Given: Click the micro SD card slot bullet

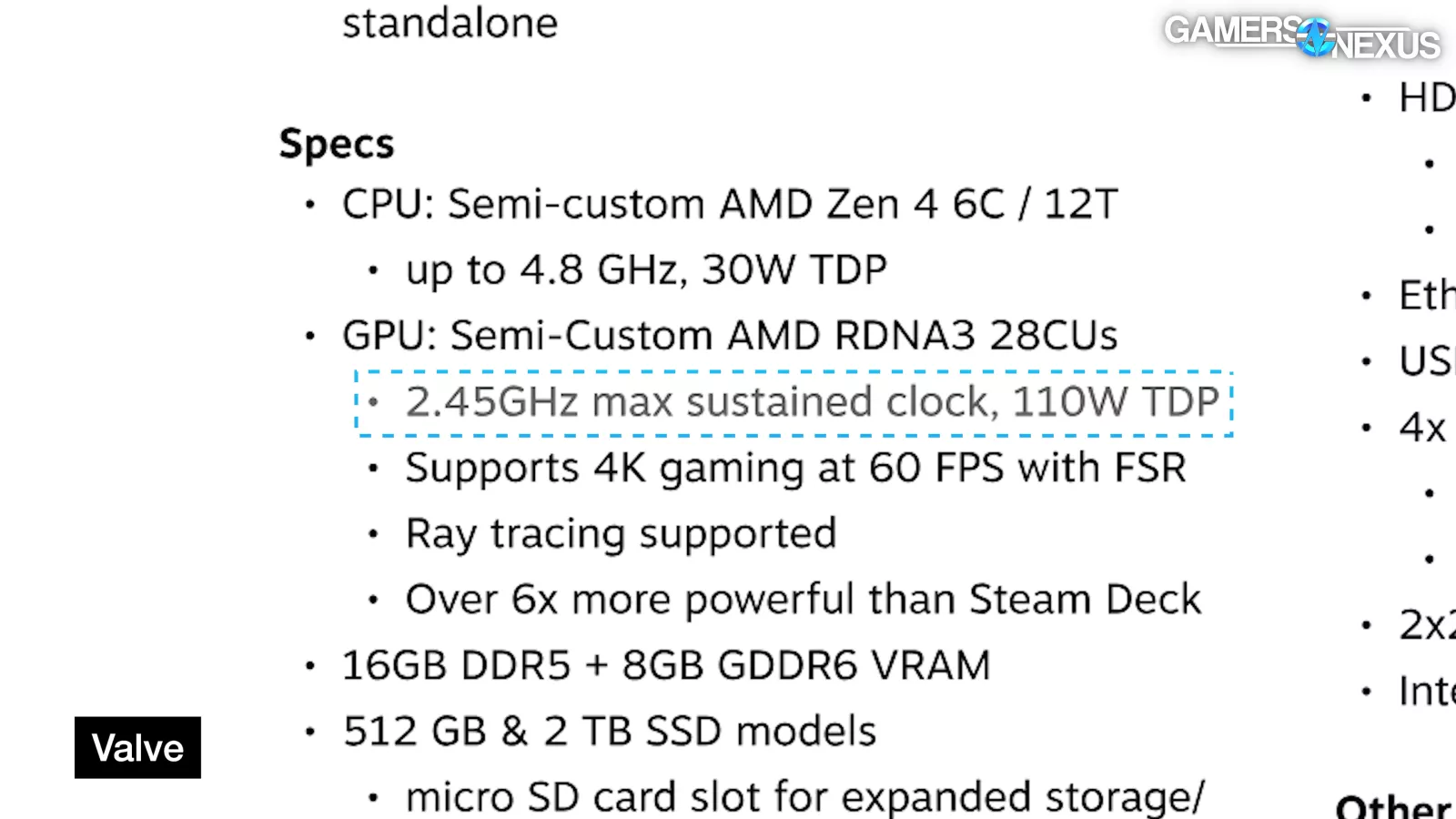Looking at the screenshot, I should pyautogui.click(x=804, y=797).
